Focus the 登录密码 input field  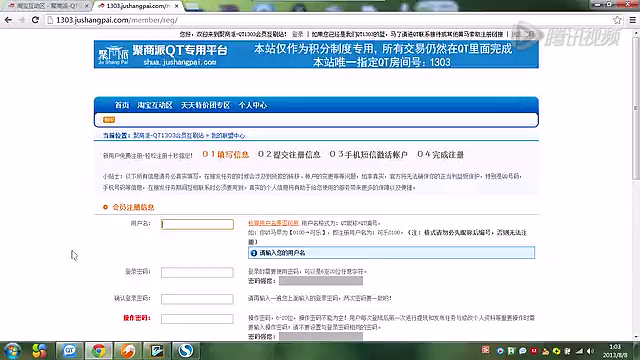click(197, 272)
